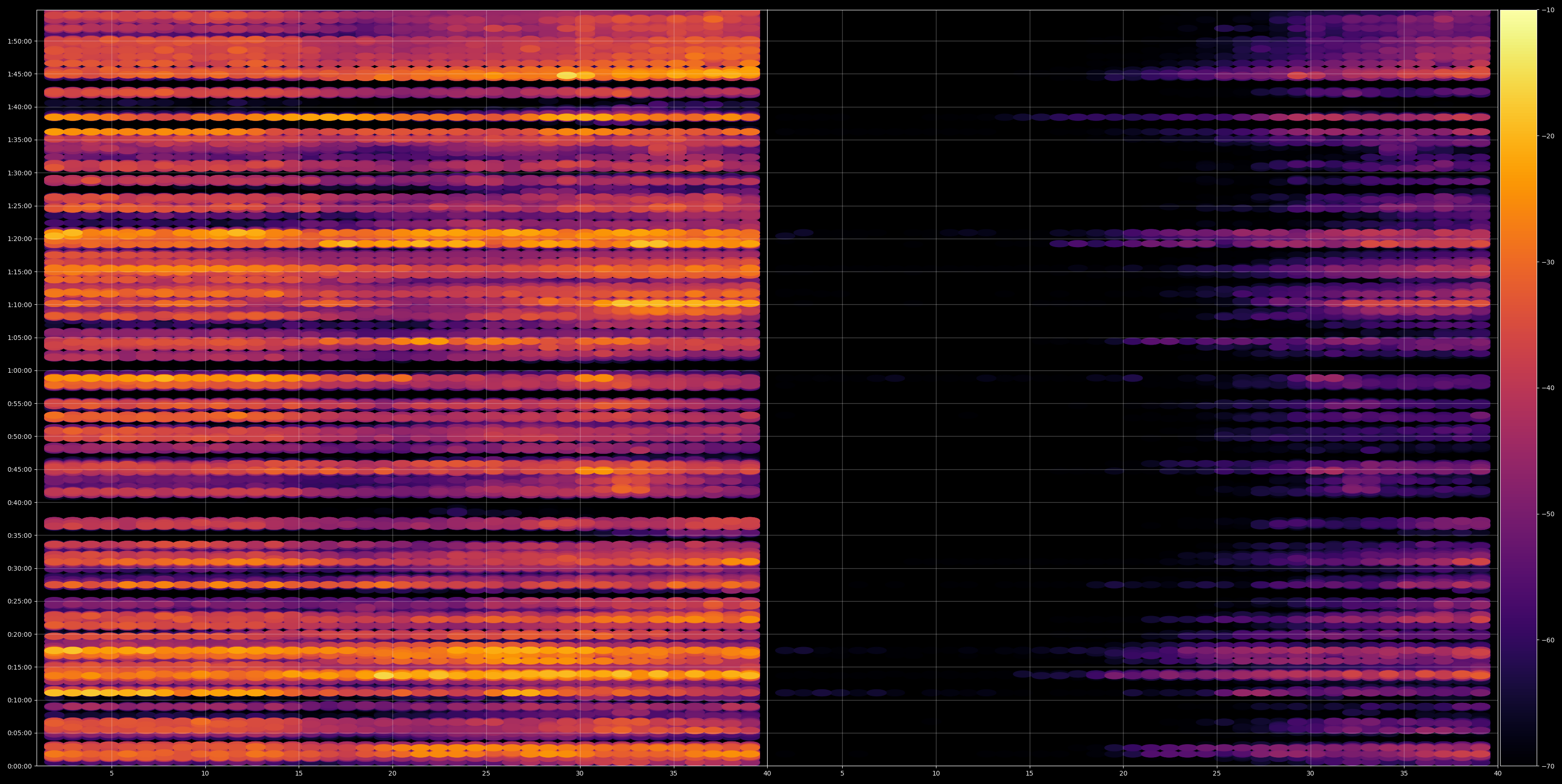Select x-axis label 30 under the right heatmap
Screen dimensions: 1562x784
tap(1310, 774)
